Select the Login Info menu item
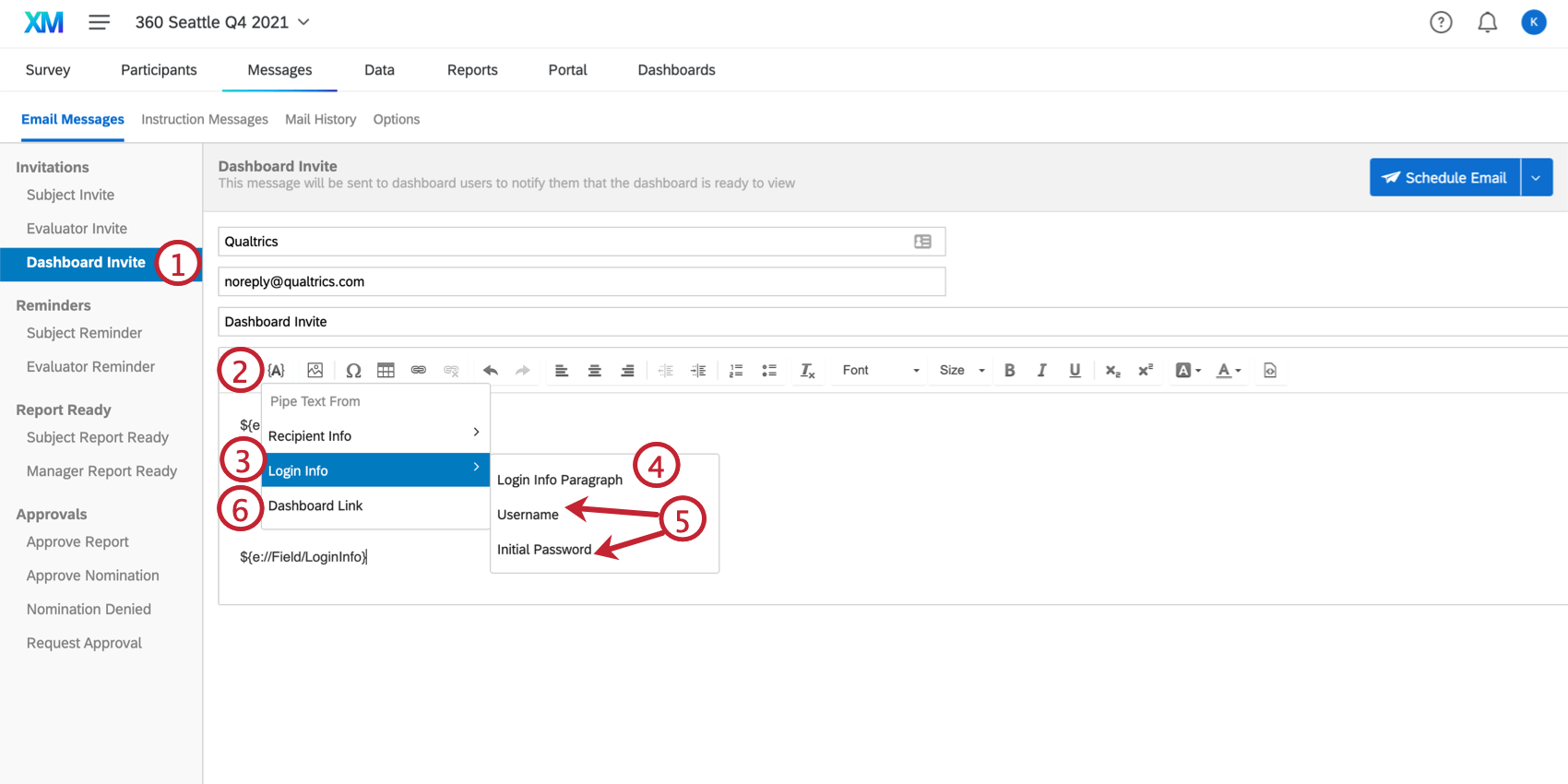The height and width of the screenshot is (784, 1568). pos(375,470)
